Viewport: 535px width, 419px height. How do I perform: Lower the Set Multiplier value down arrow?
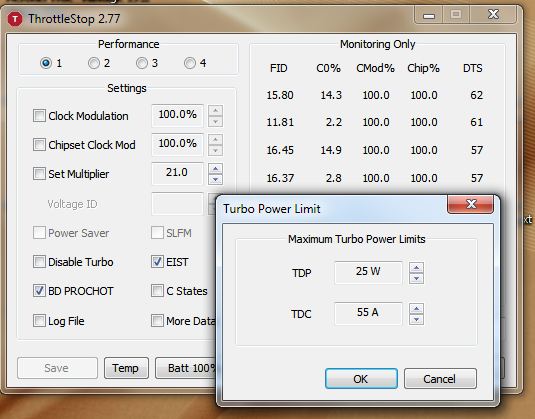(x=216, y=179)
